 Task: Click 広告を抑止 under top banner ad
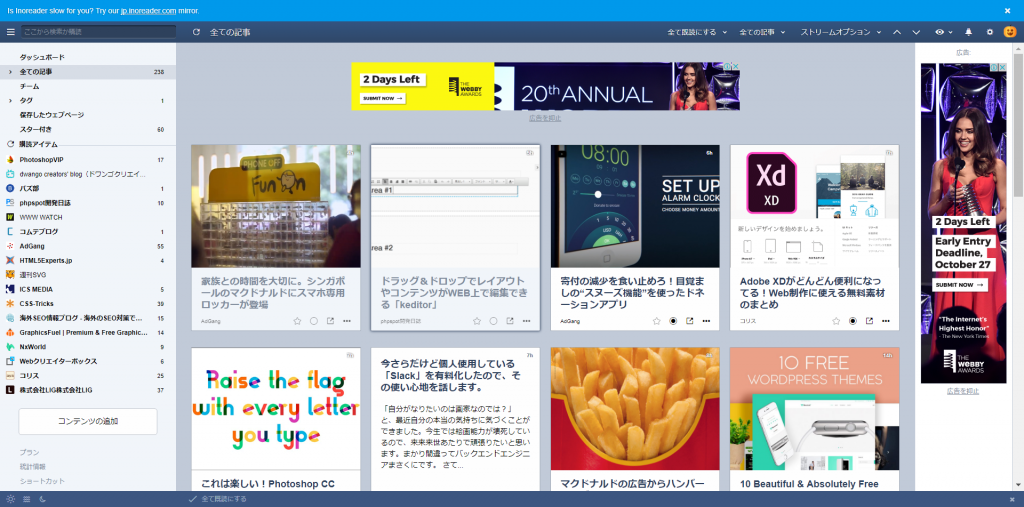pos(545,118)
